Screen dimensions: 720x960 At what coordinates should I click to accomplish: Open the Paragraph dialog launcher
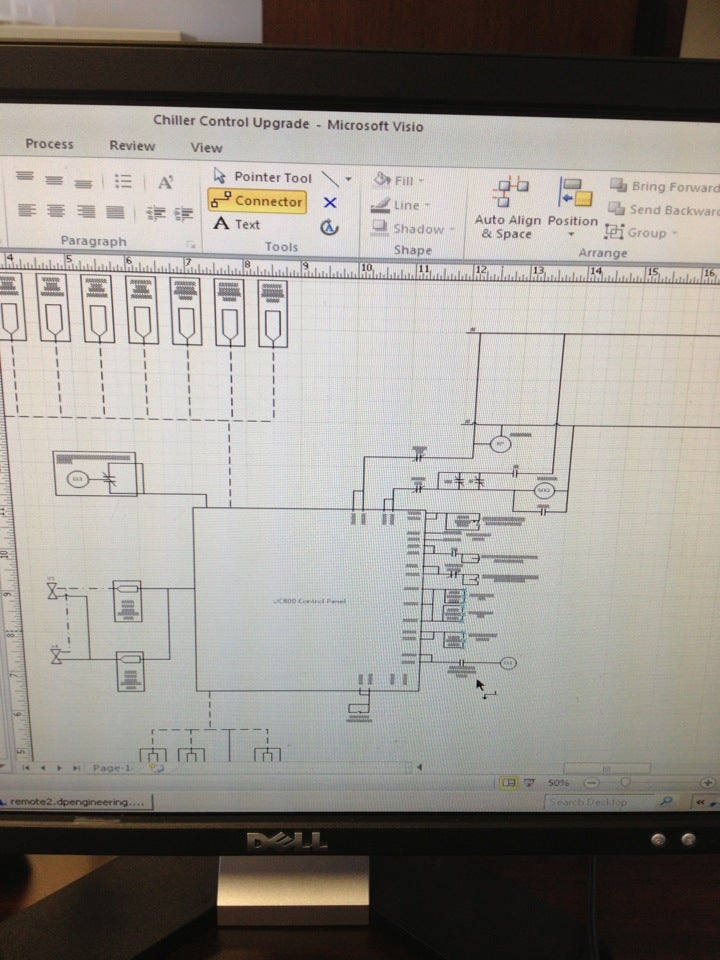(x=188, y=243)
